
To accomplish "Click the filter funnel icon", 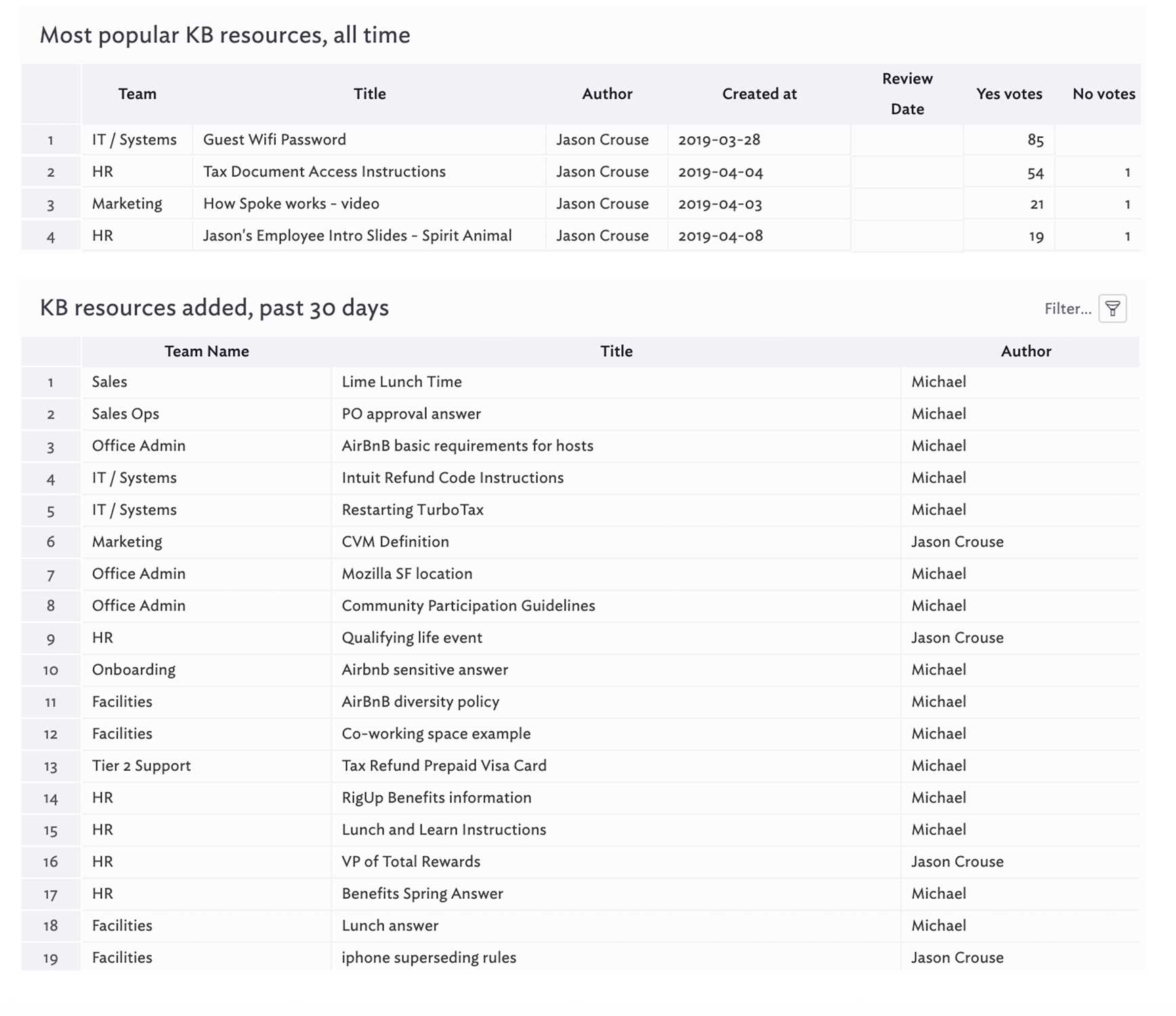I will click(x=1112, y=309).
